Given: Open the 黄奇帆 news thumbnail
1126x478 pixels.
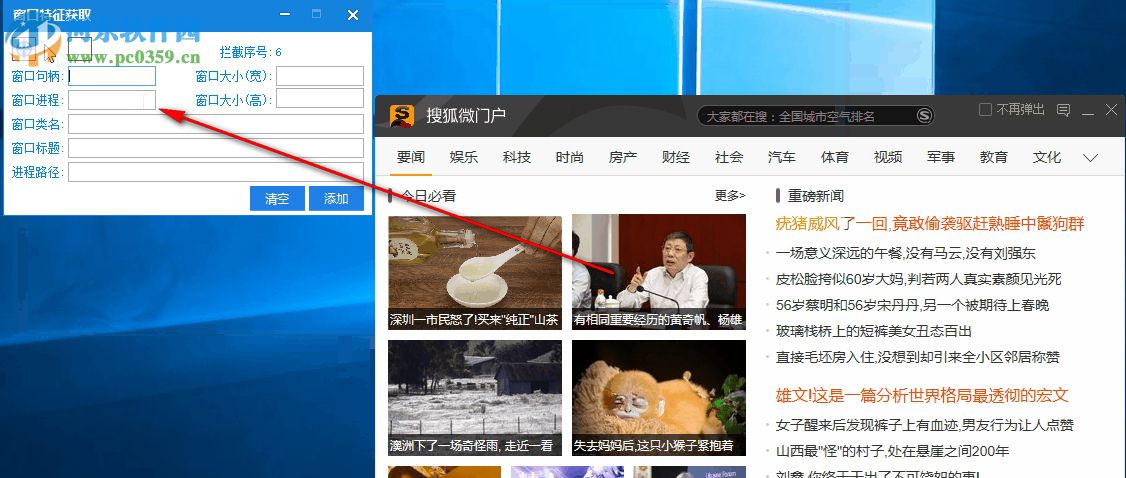Looking at the screenshot, I should pyautogui.click(x=659, y=273).
